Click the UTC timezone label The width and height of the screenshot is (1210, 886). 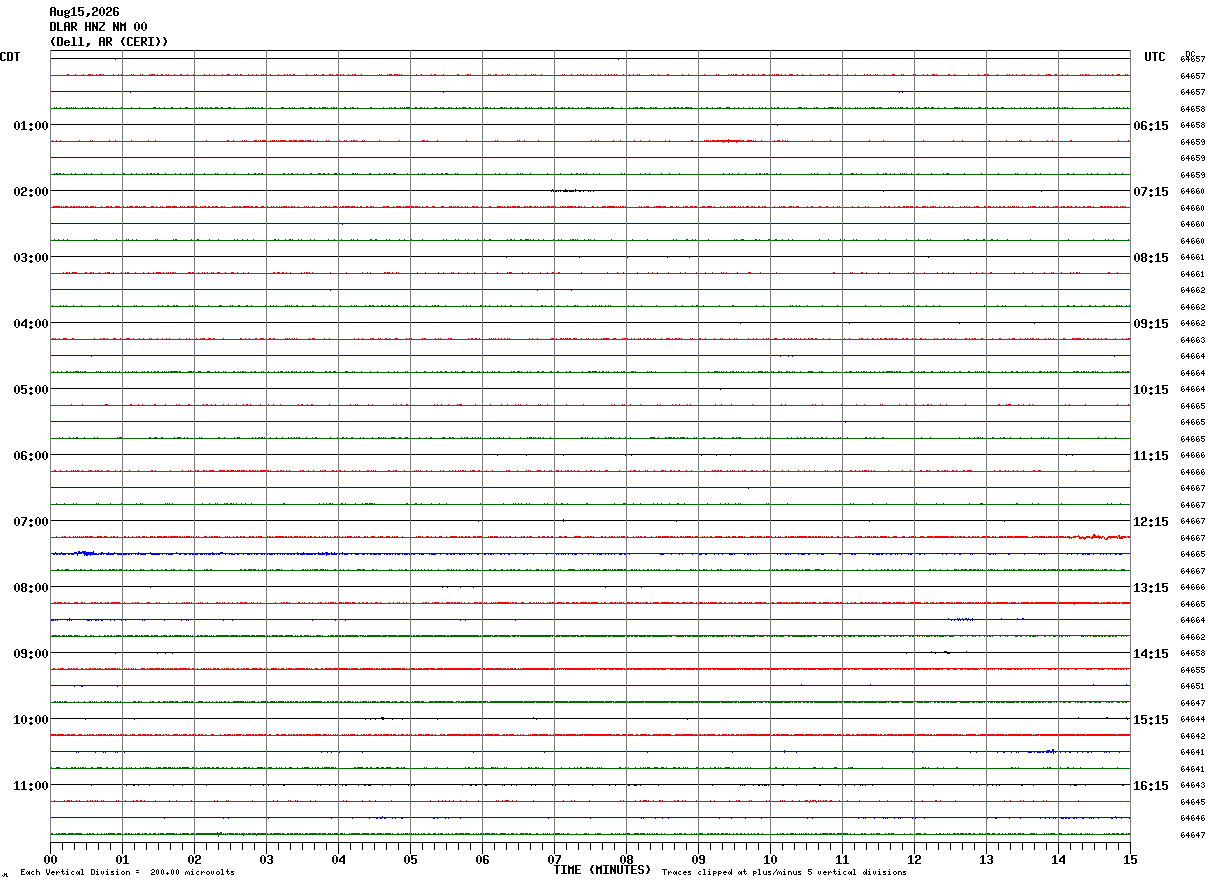click(1155, 57)
